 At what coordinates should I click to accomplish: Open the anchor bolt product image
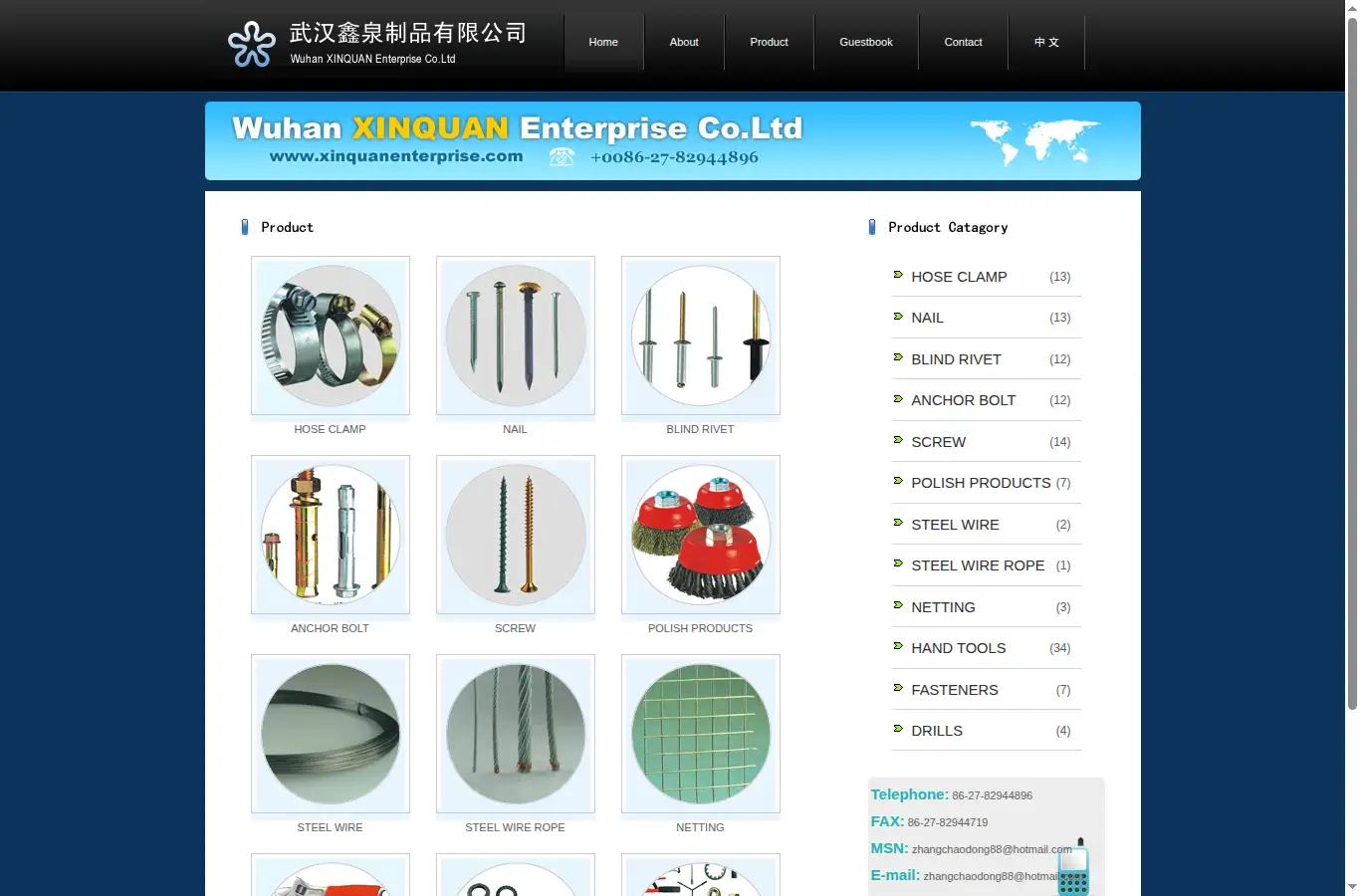pyautogui.click(x=331, y=535)
